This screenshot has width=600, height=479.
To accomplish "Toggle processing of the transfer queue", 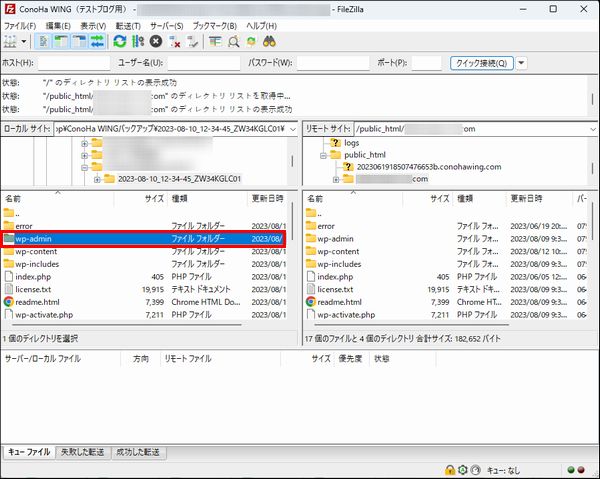I will pyautogui.click(x=138, y=41).
